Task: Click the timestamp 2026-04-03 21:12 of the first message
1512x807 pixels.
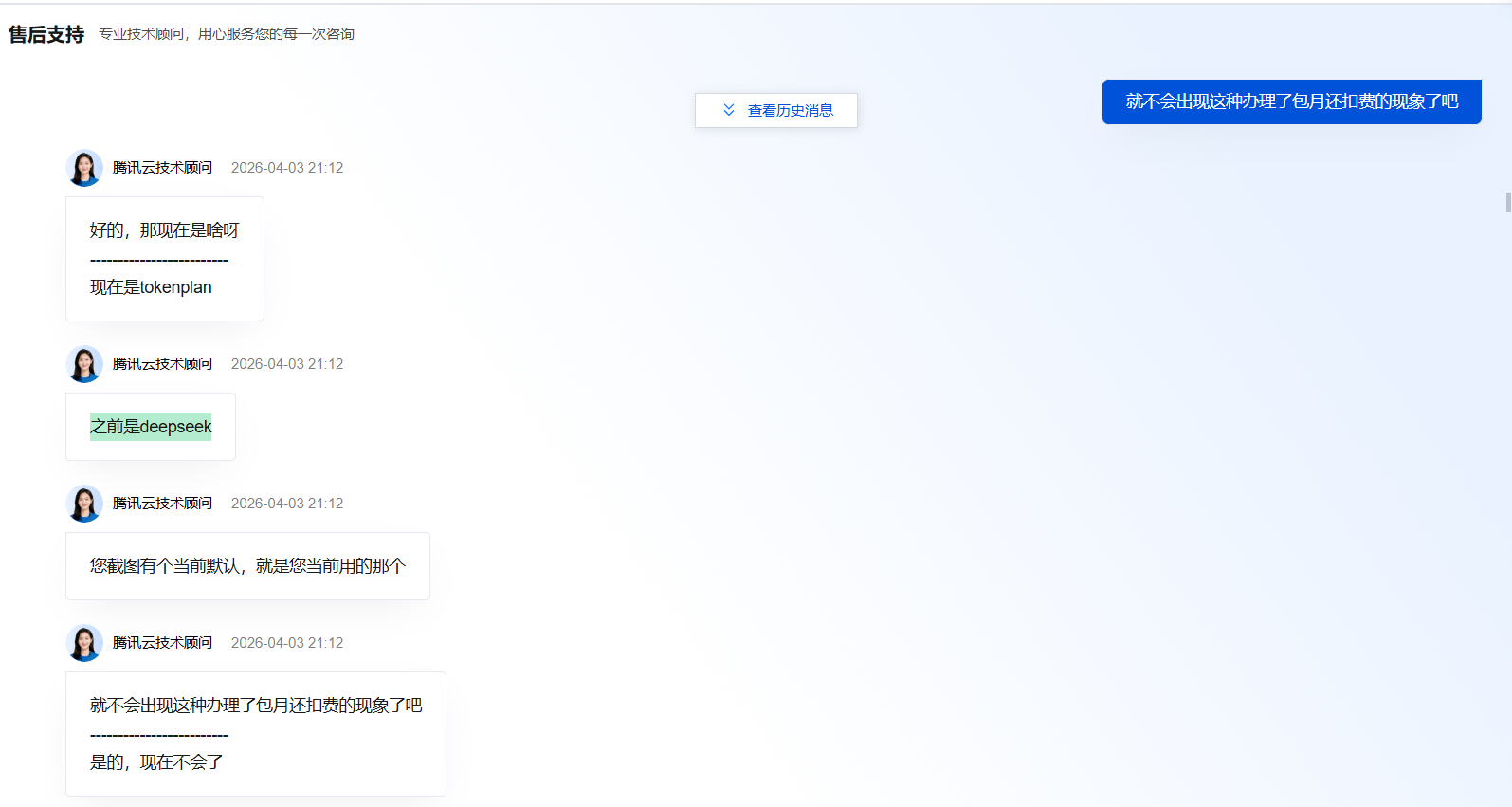Action: [x=287, y=168]
